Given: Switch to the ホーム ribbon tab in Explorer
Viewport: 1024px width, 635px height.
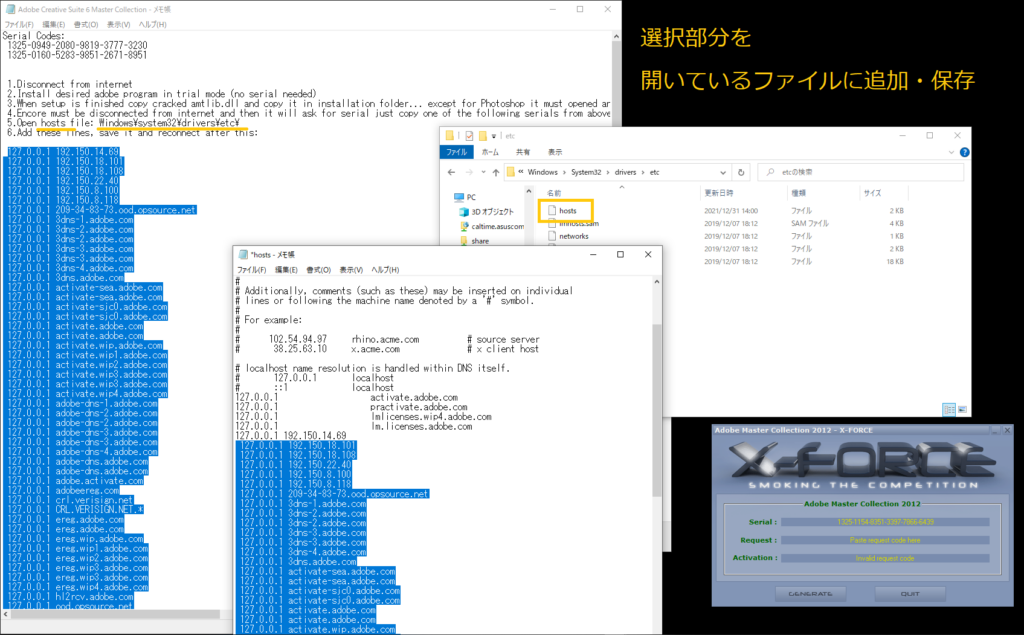Looking at the screenshot, I should pos(490,152).
